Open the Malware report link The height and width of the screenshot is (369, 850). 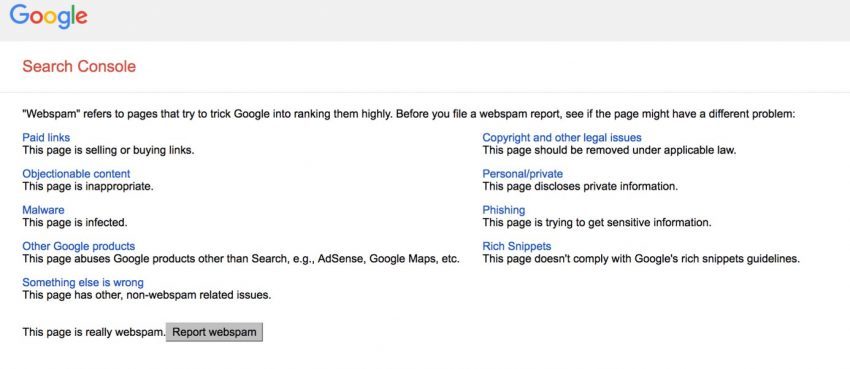43,210
